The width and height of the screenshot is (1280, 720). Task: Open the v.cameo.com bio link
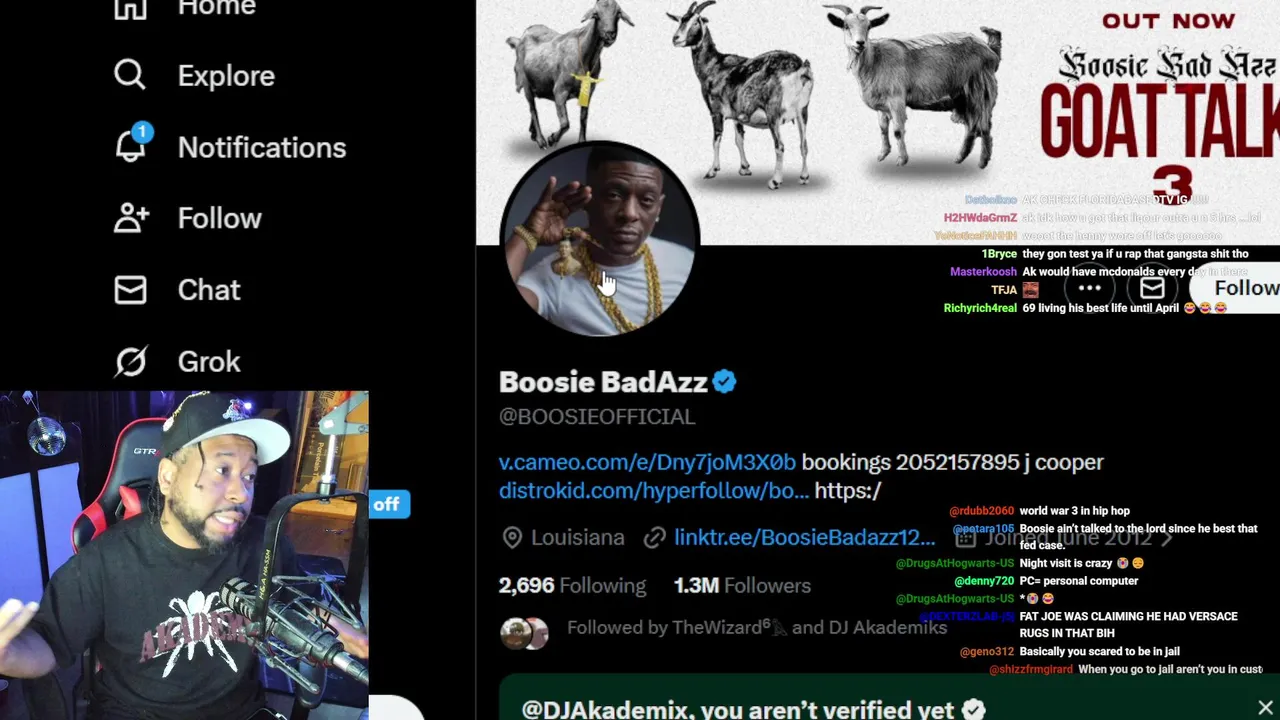point(647,462)
